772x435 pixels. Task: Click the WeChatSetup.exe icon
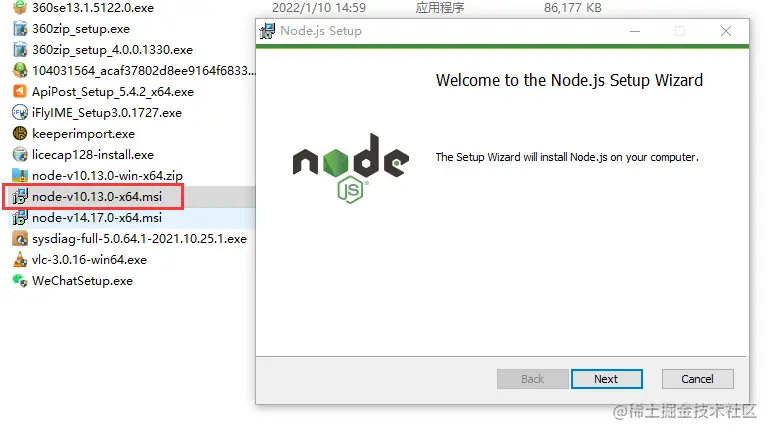pos(20,280)
